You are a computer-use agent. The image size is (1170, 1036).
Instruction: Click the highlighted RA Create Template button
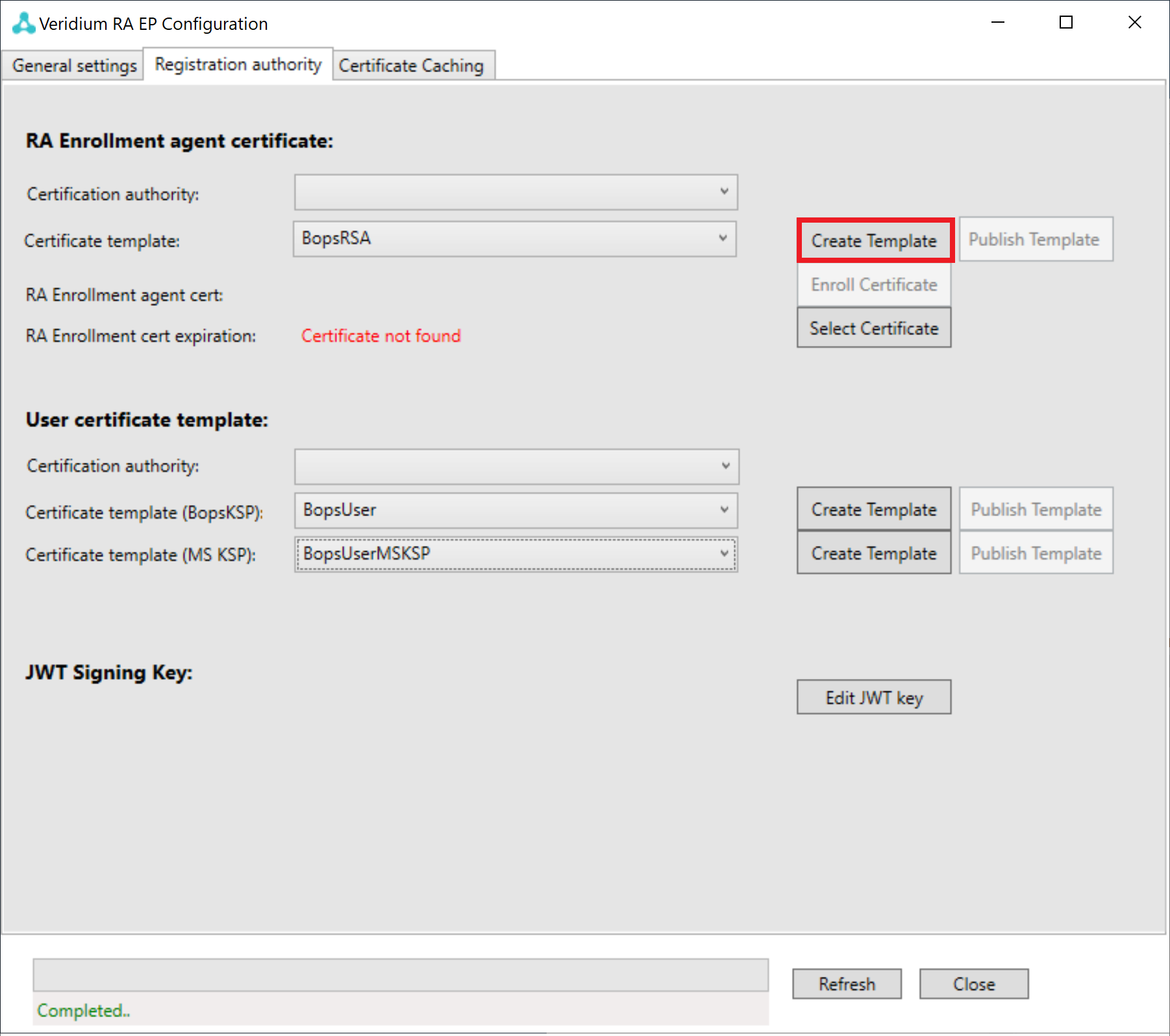874,241
